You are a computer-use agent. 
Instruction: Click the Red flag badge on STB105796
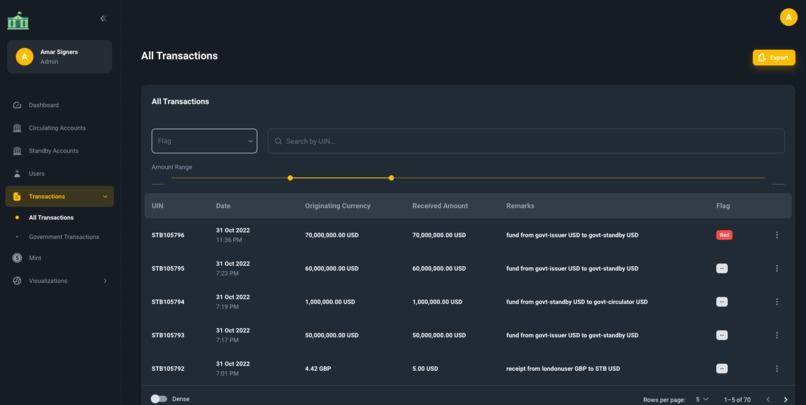click(x=724, y=235)
